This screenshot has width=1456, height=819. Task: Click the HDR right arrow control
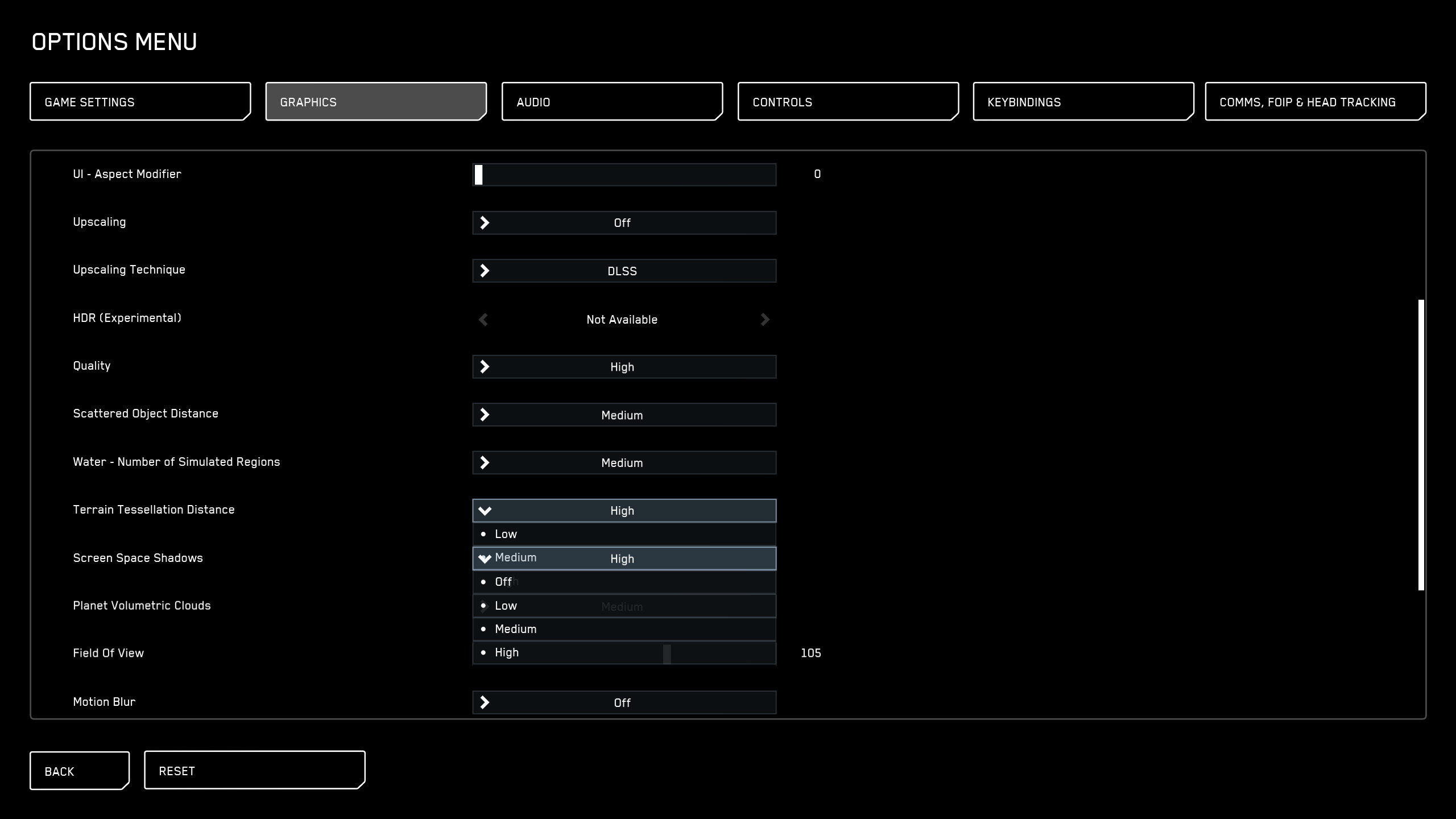[766, 320]
